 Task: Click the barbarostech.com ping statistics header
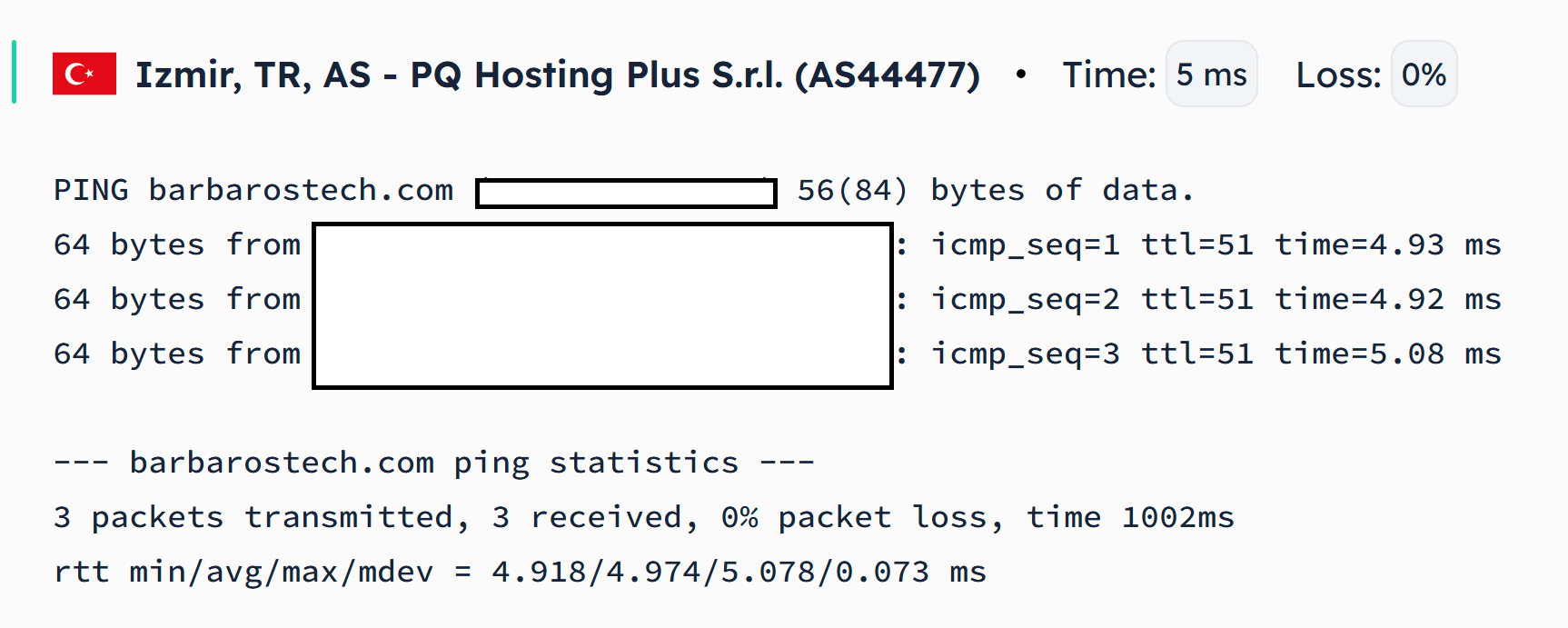[x=434, y=463]
